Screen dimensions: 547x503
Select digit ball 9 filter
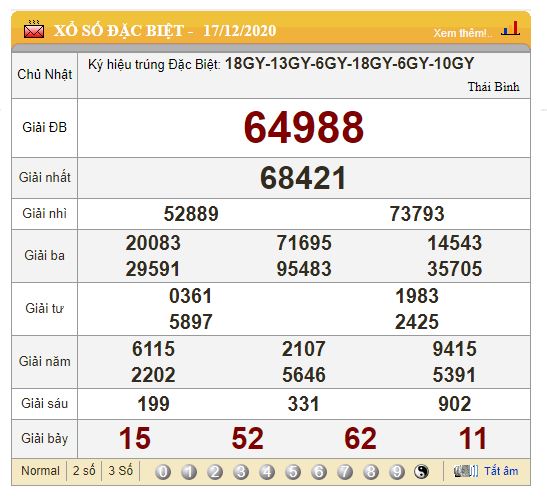click(x=397, y=472)
